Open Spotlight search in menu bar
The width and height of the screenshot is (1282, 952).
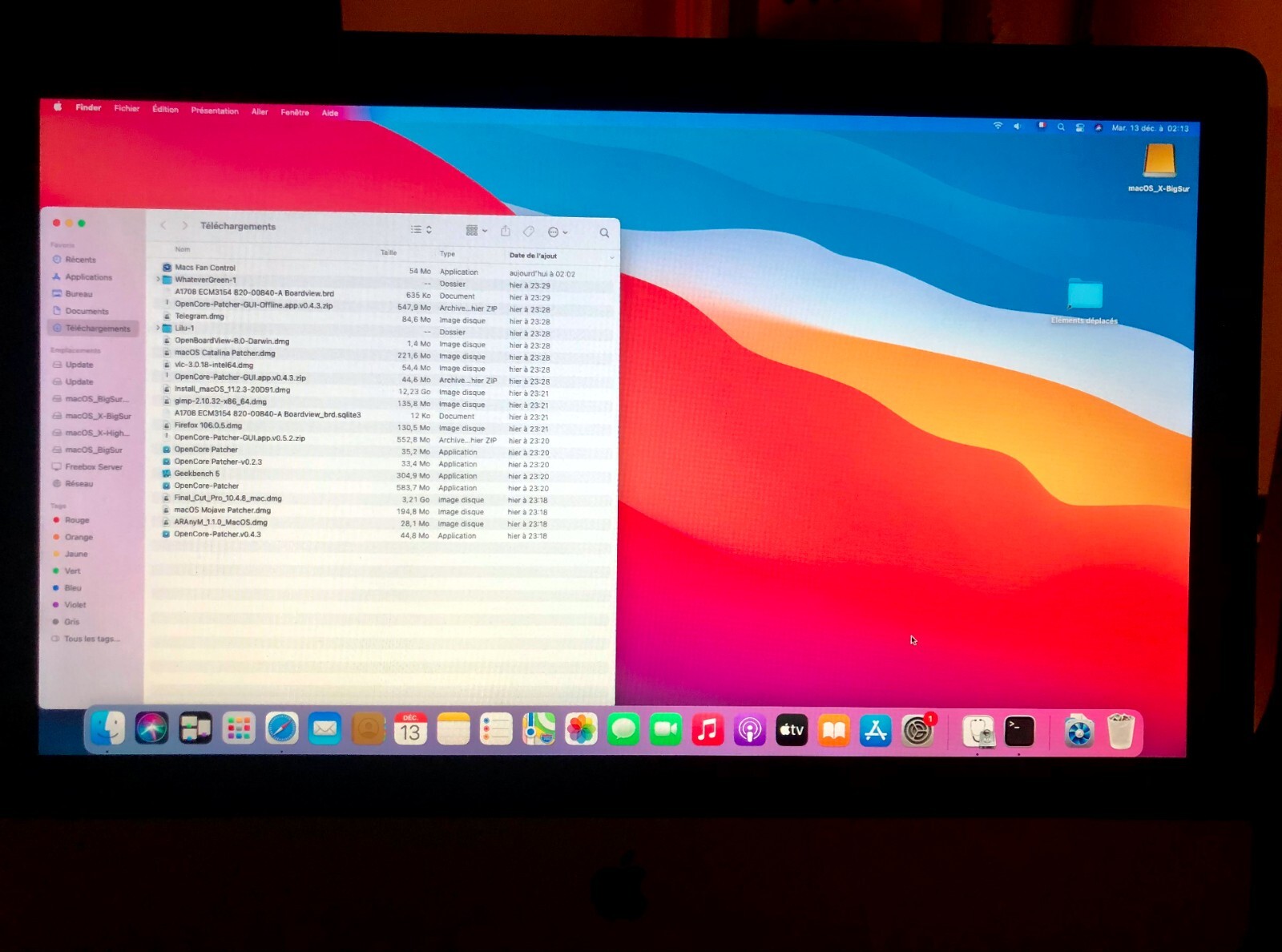pos(1061,127)
